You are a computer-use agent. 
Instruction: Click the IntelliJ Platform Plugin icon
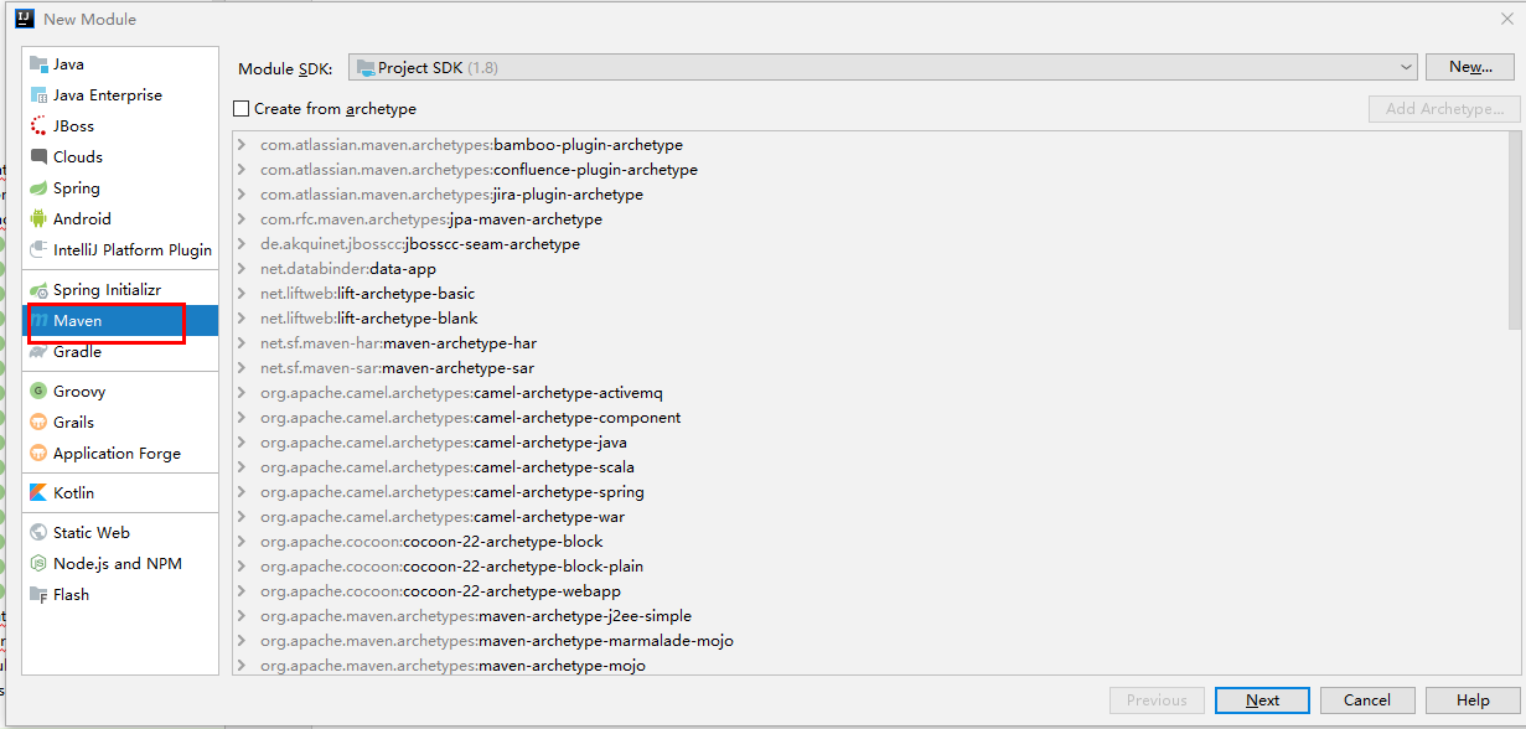click(x=39, y=250)
